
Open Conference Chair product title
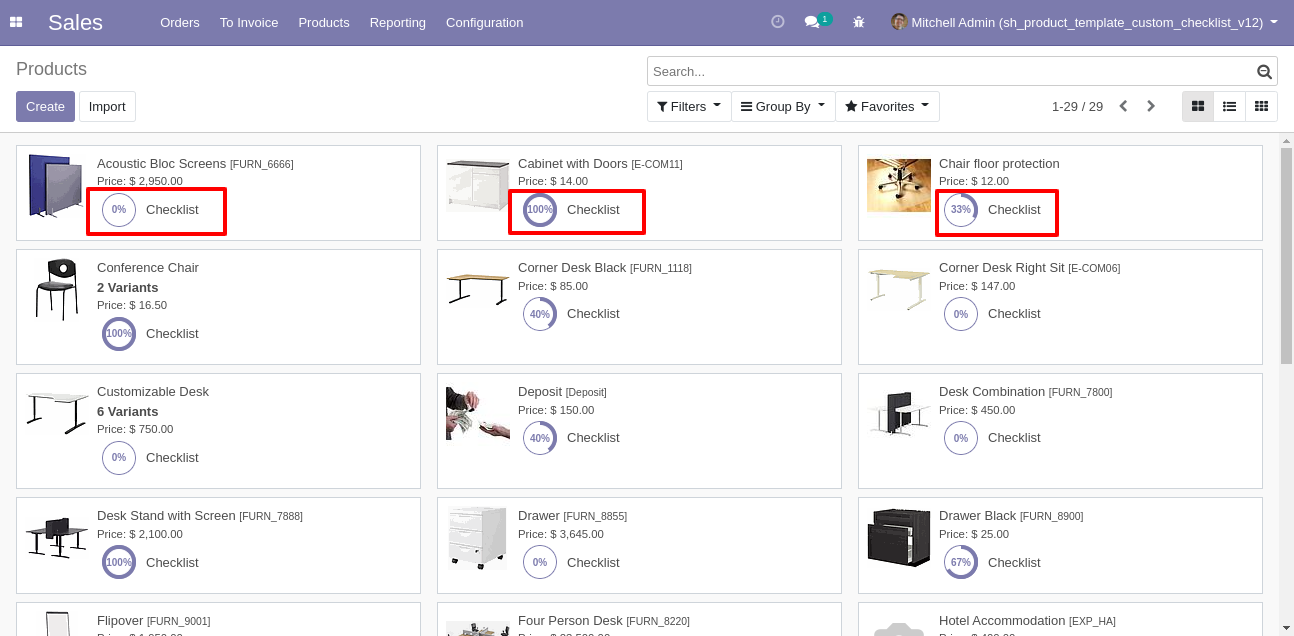point(148,268)
